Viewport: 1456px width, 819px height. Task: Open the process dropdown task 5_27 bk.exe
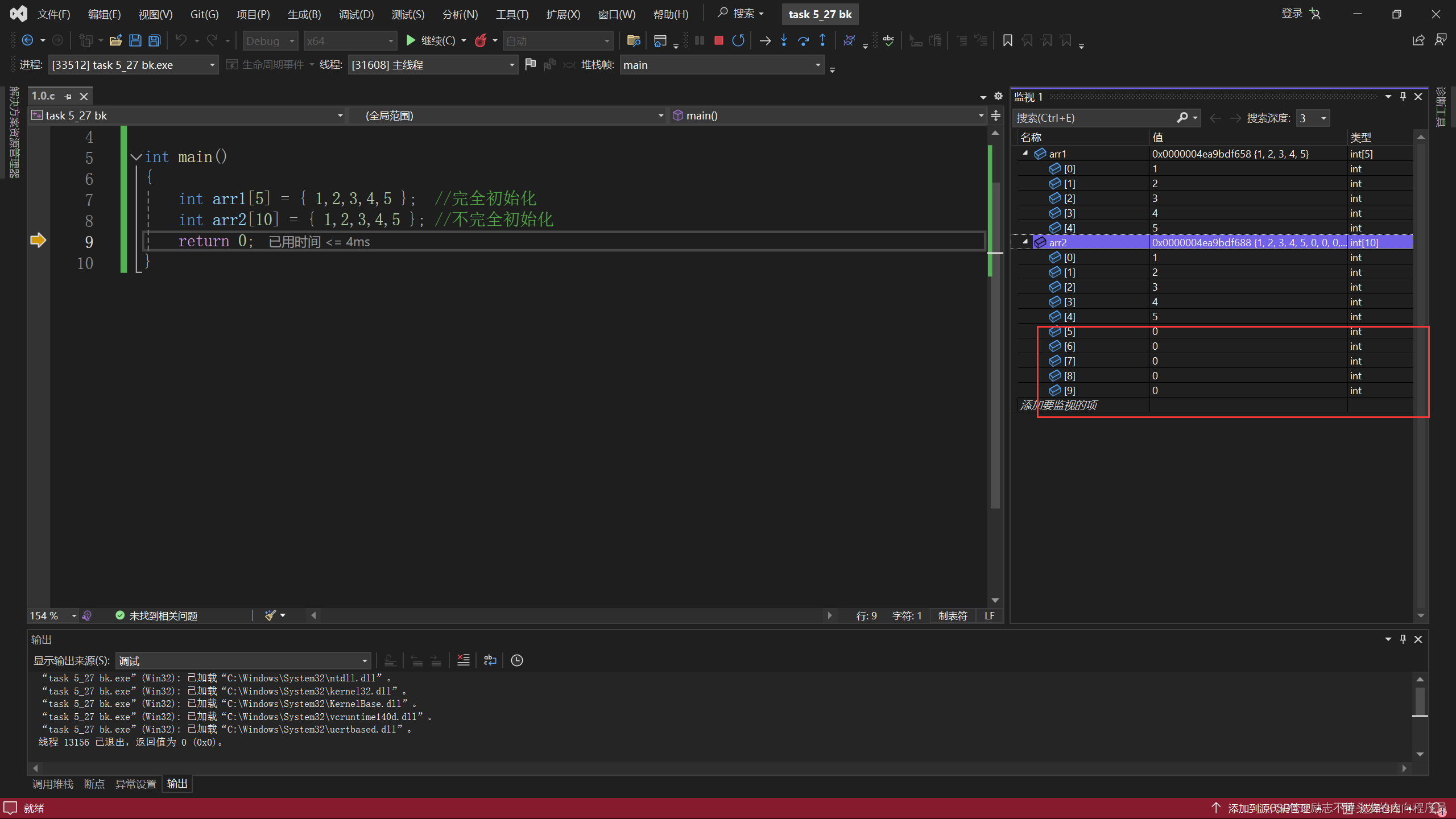coord(133,65)
